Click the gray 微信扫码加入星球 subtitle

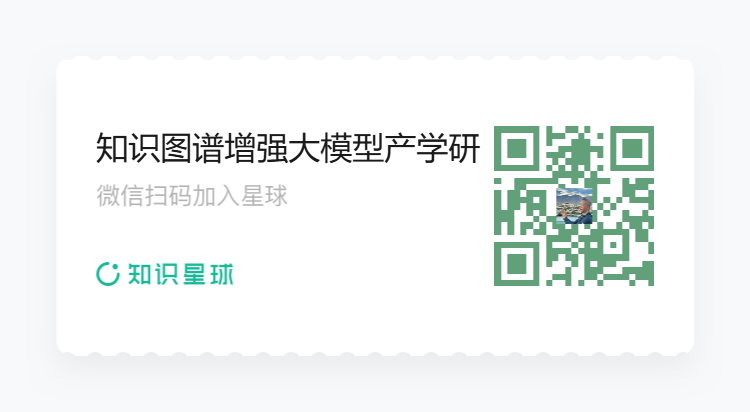coord(192,195)
